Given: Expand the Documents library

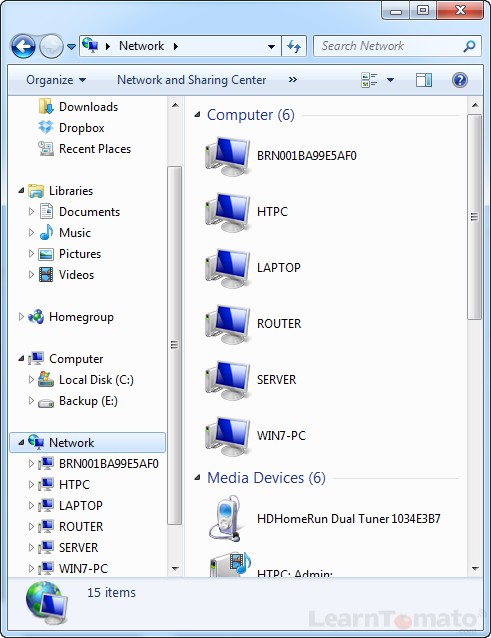Looking at the screenshot, I should (x=31, y=211).
